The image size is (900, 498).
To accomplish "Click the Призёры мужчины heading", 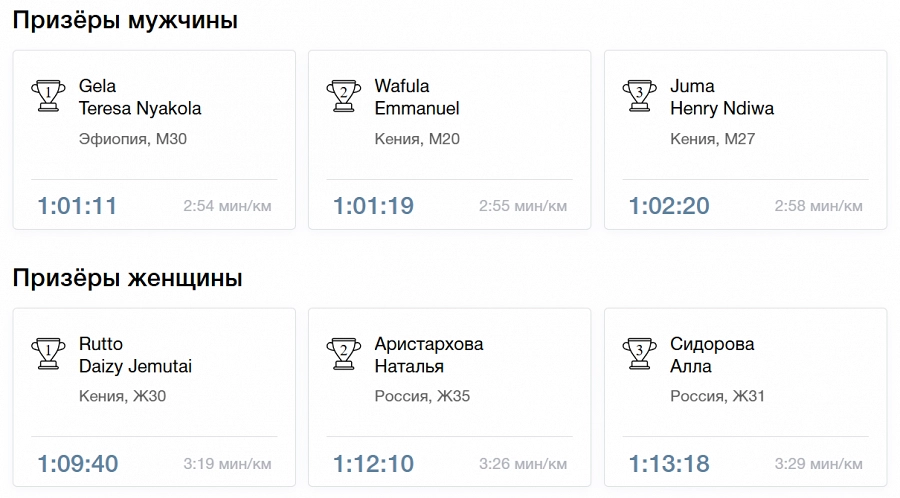I will click(x=125, y=21).
